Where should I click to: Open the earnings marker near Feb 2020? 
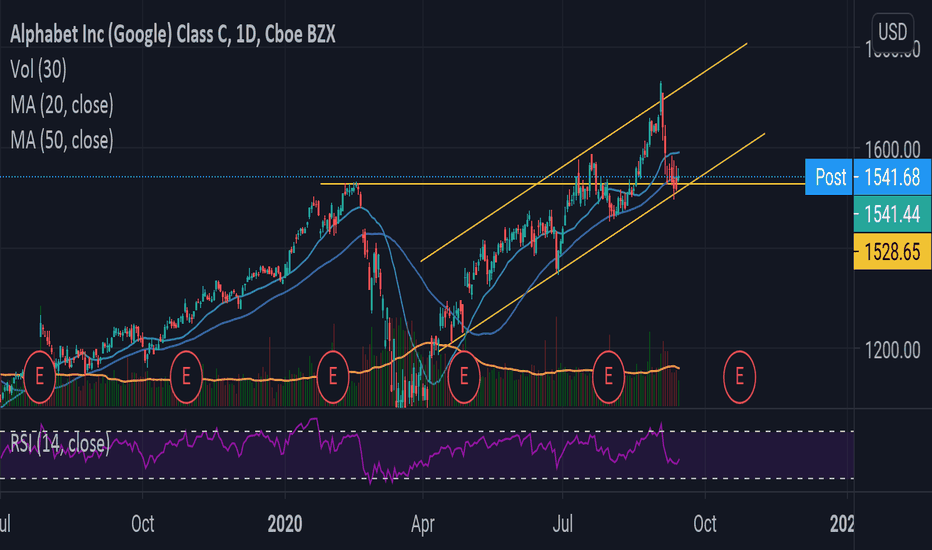pos(332,377)
